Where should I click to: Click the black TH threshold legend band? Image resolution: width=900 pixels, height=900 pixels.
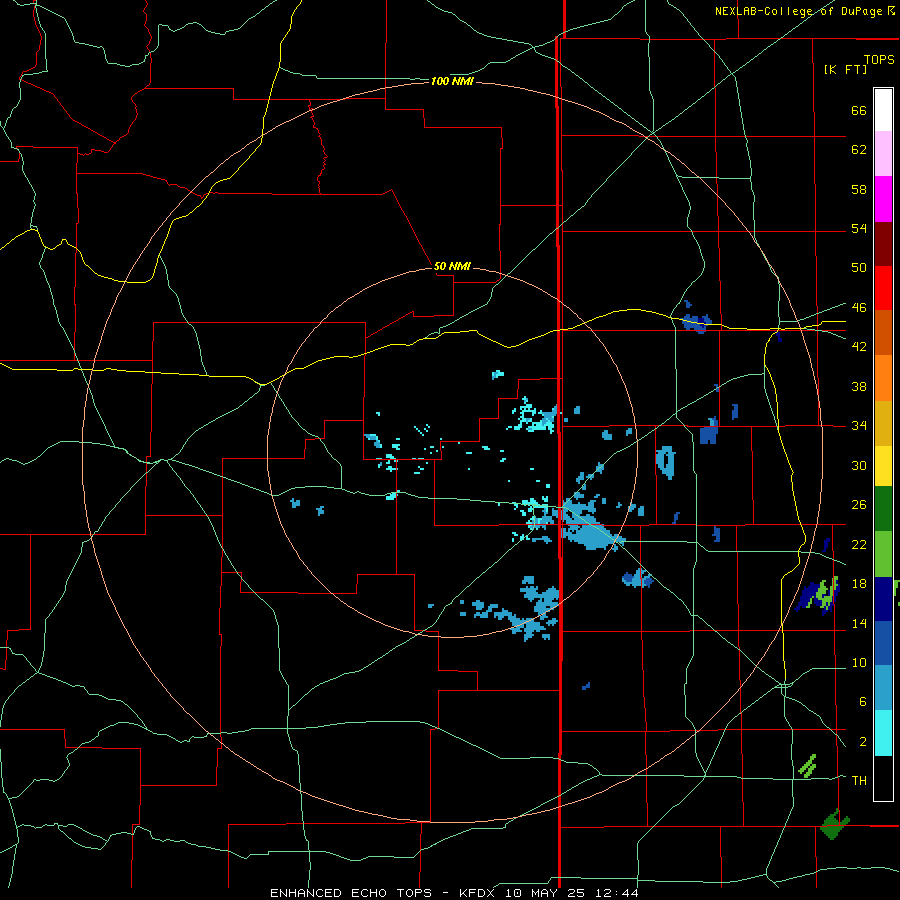click(883, 778)
